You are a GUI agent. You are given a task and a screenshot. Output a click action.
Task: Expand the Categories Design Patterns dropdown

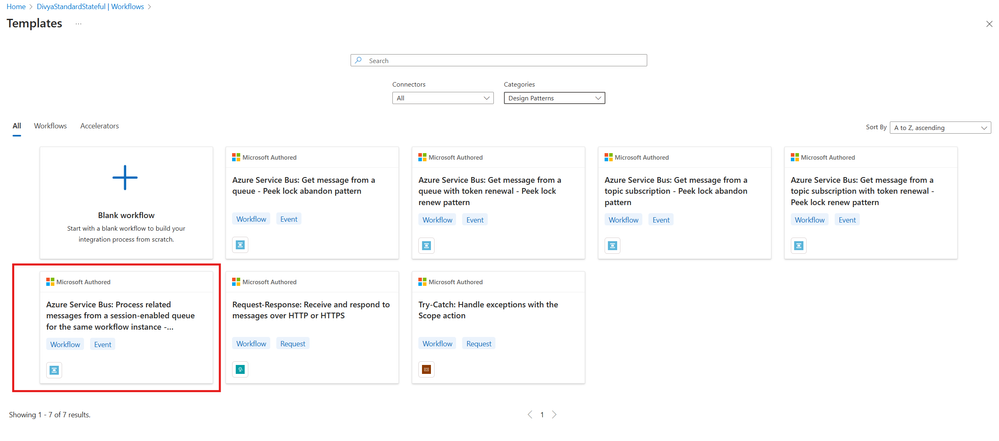[x=554, y=98]
